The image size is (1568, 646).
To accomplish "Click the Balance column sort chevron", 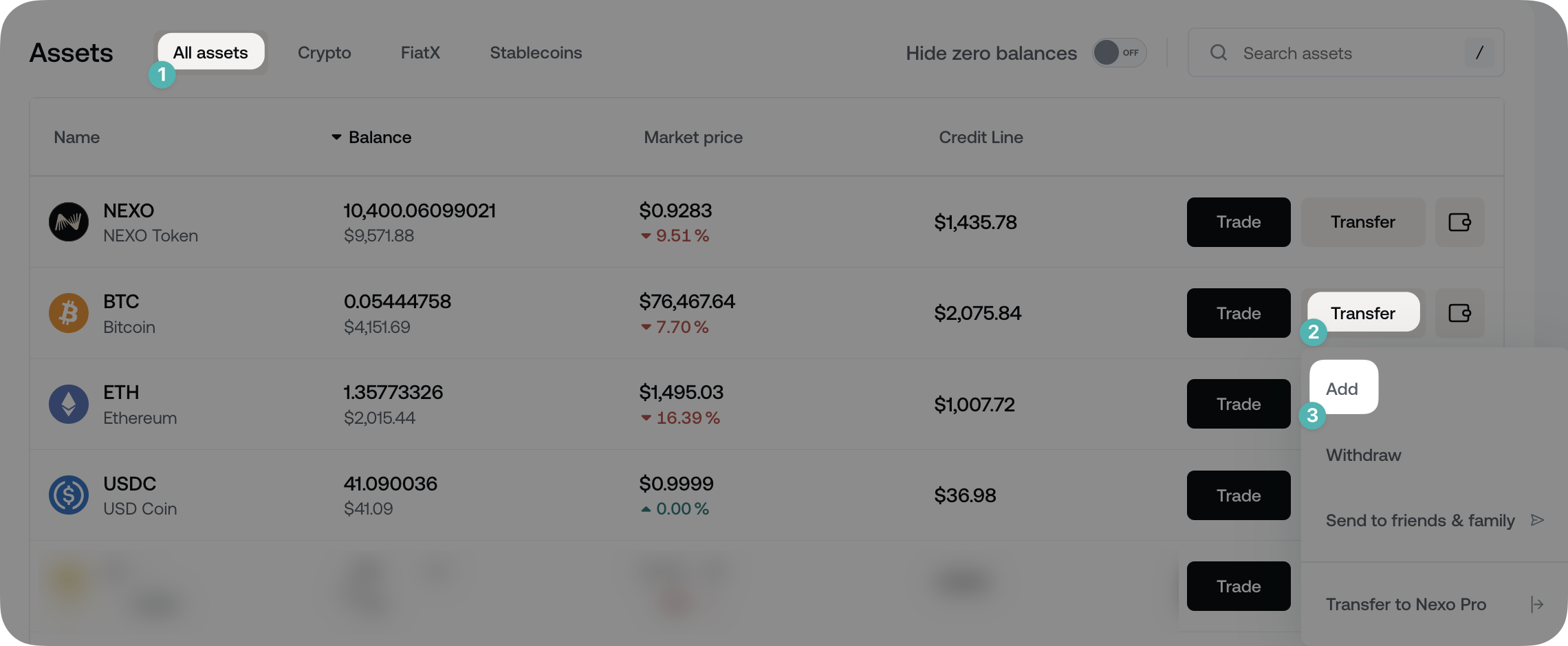I will (336, 137).
